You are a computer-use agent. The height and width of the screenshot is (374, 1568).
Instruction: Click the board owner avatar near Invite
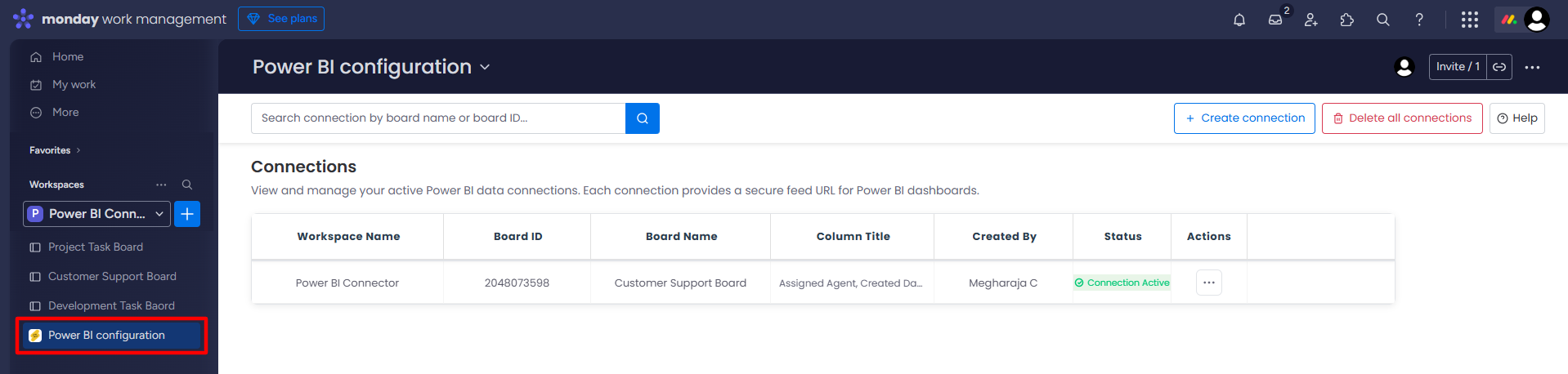(1404, 67)
